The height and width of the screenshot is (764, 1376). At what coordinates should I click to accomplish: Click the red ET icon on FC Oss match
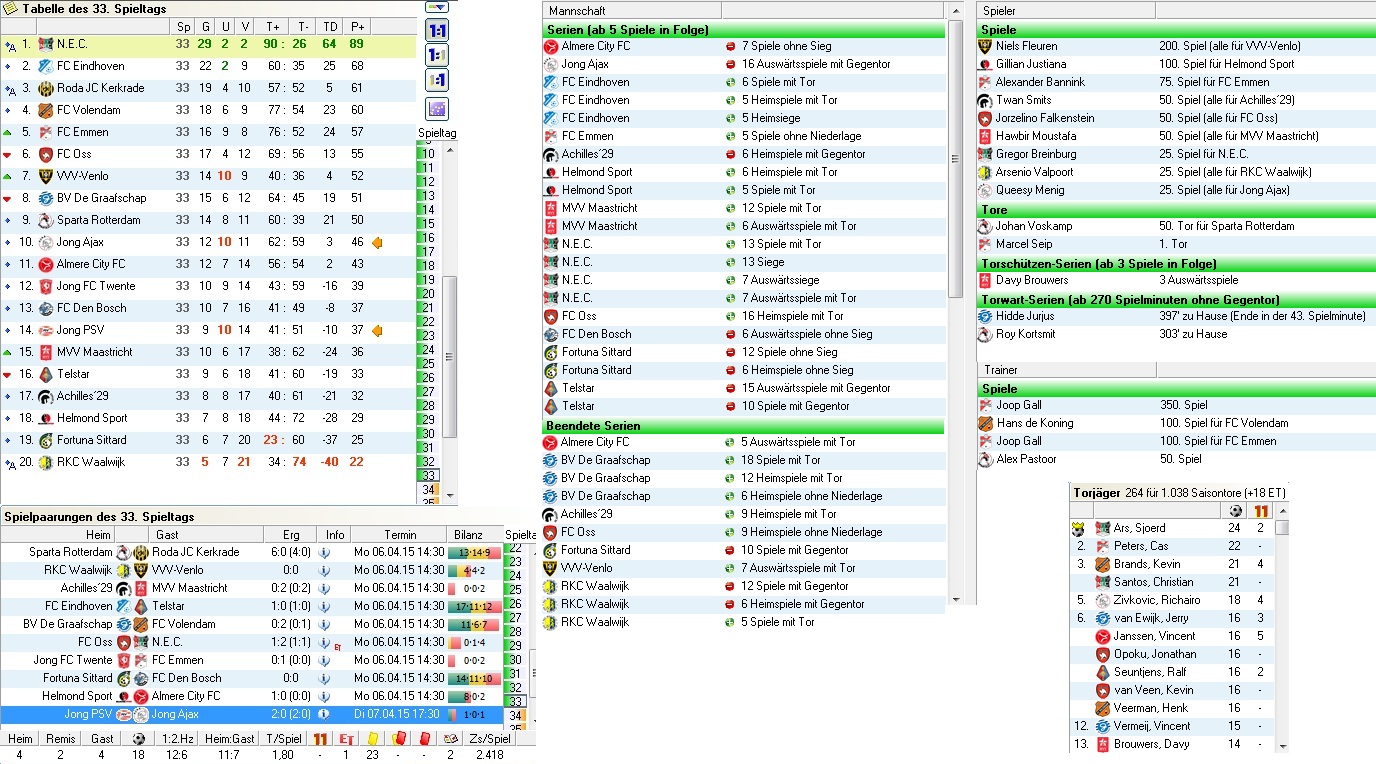(x=338, y=647)
